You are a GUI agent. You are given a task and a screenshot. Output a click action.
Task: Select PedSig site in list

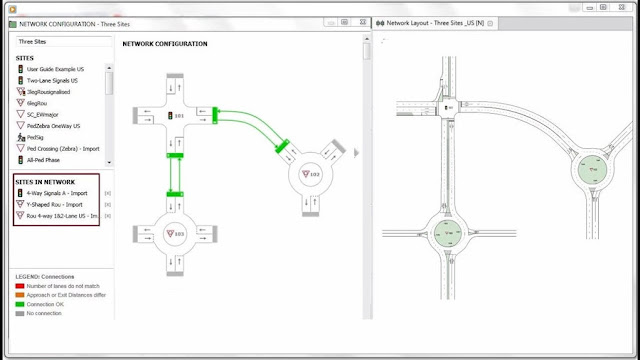click(35, 138)
